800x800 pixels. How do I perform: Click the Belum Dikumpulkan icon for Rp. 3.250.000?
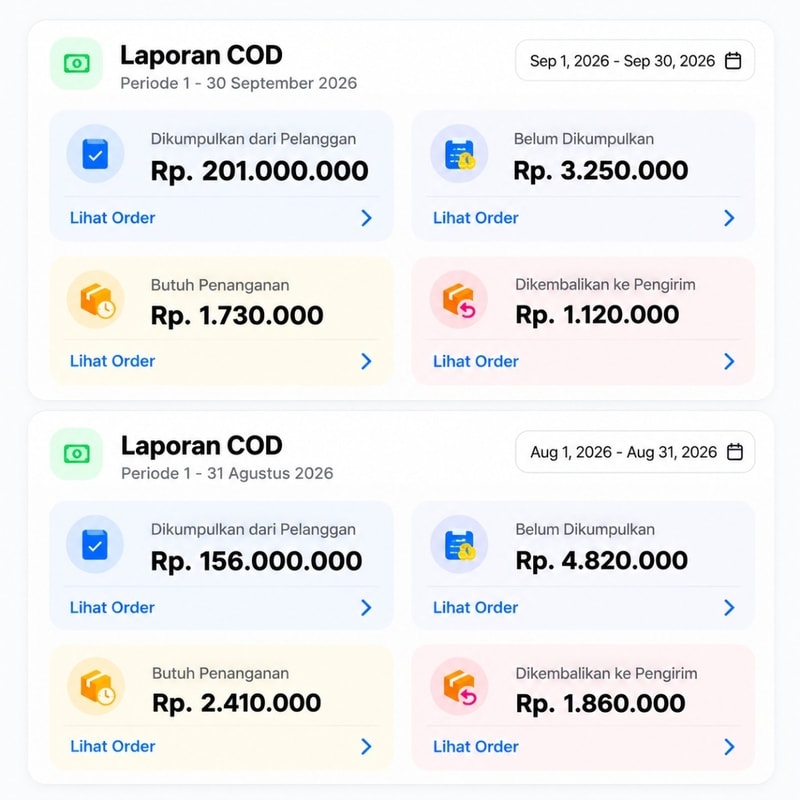(459, 154)
